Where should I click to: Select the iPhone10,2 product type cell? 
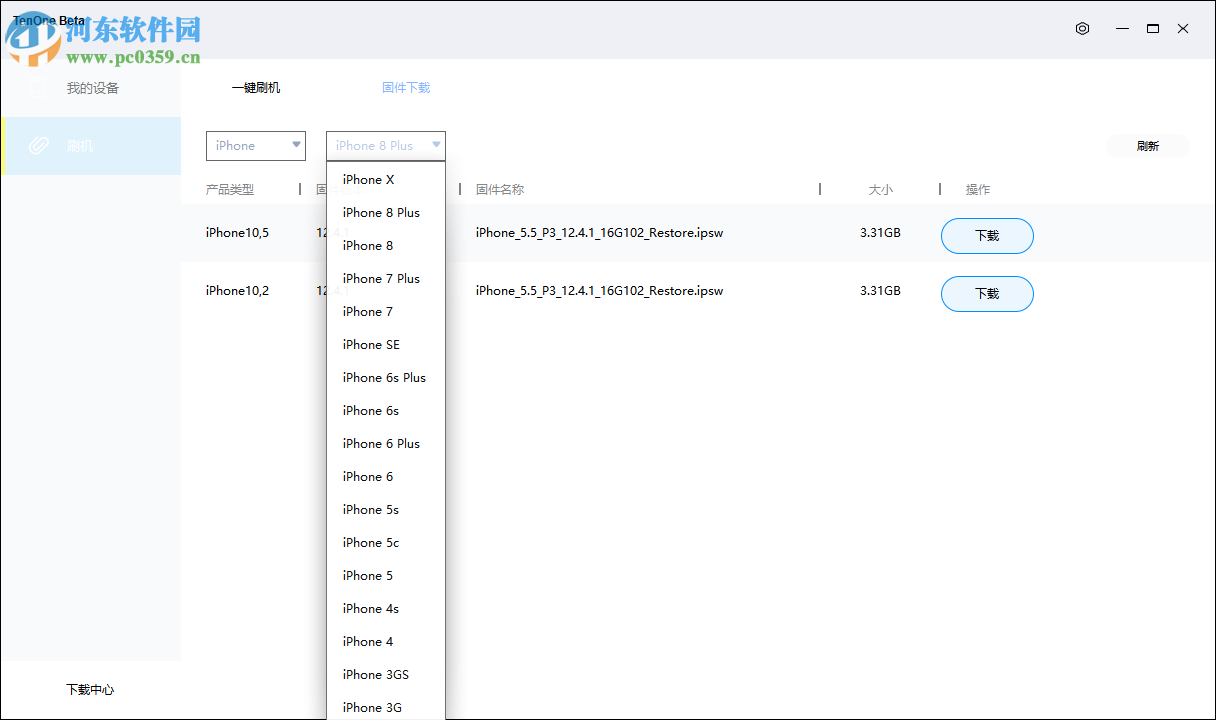[x=237, y=291]
